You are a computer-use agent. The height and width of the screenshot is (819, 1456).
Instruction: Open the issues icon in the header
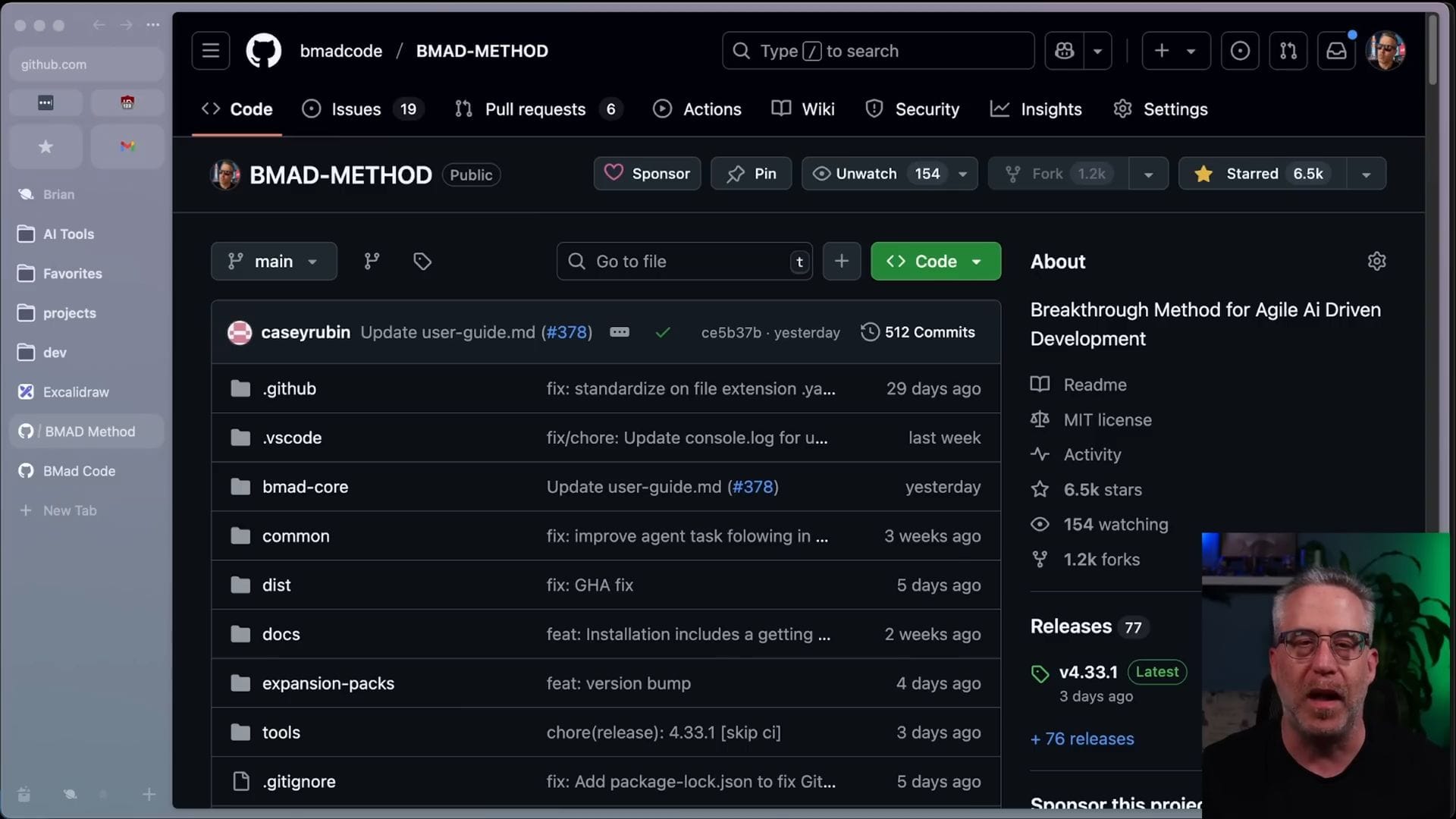pyautogui.click(x=1240, y=51)
